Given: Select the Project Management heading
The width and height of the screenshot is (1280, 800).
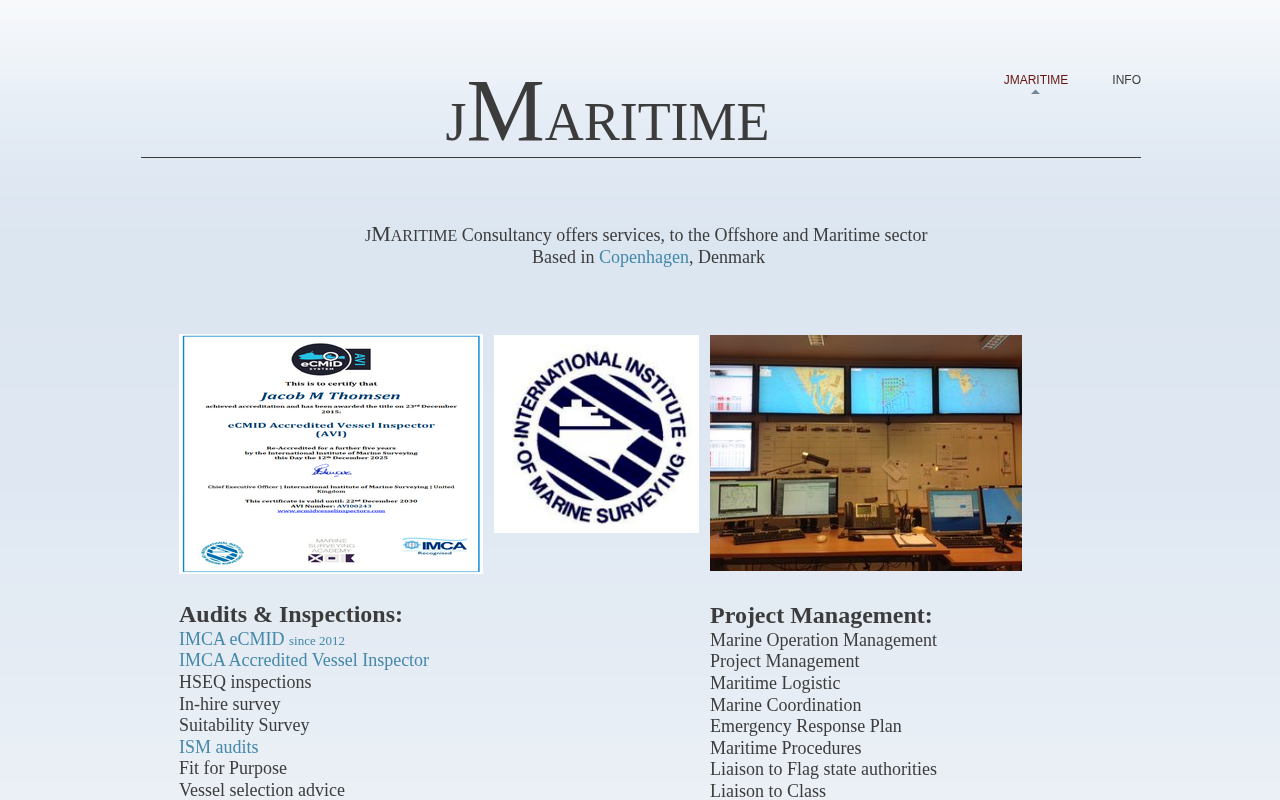Looking at the screenshot, I should pos(821,615).
